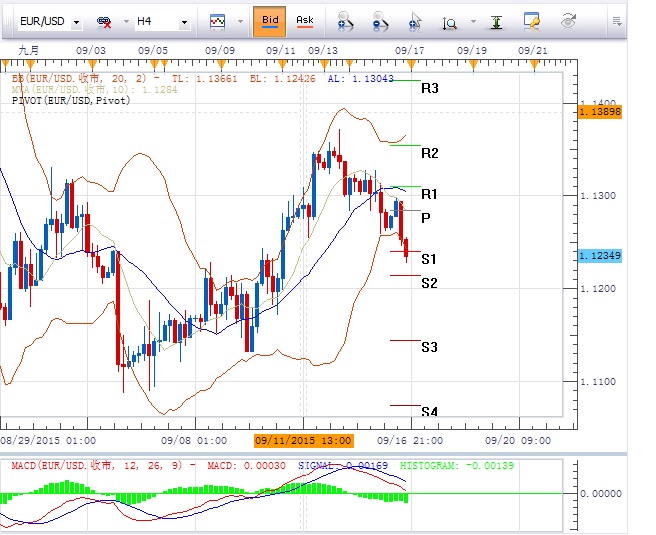Image resolution: width=656 pixels, height=535 pixels.
Task: Click the chart type icon
Action: click(217, 21)
